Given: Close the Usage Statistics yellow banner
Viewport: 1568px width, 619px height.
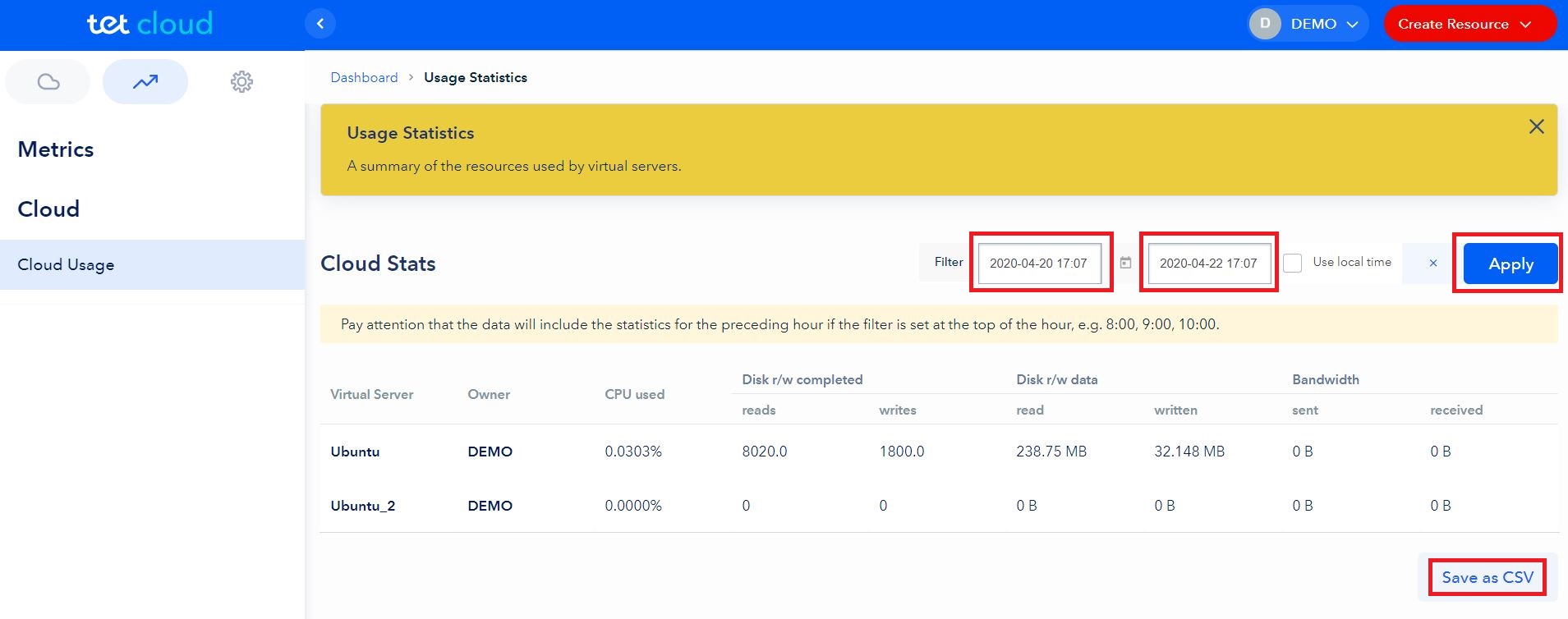Looking at the screenshot, I should tap(1536, 126).
